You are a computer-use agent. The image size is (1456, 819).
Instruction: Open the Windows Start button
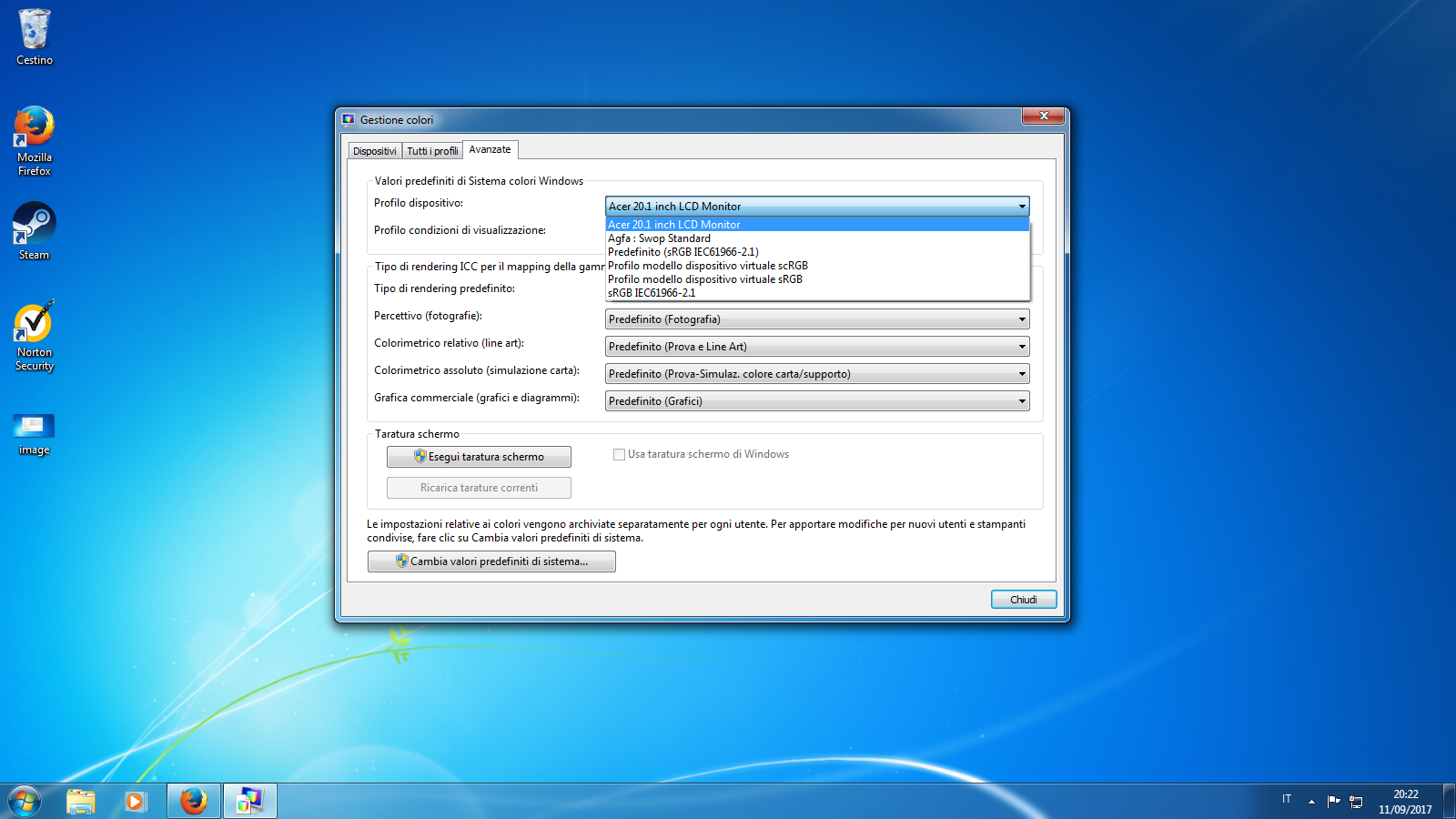point(25,801)
